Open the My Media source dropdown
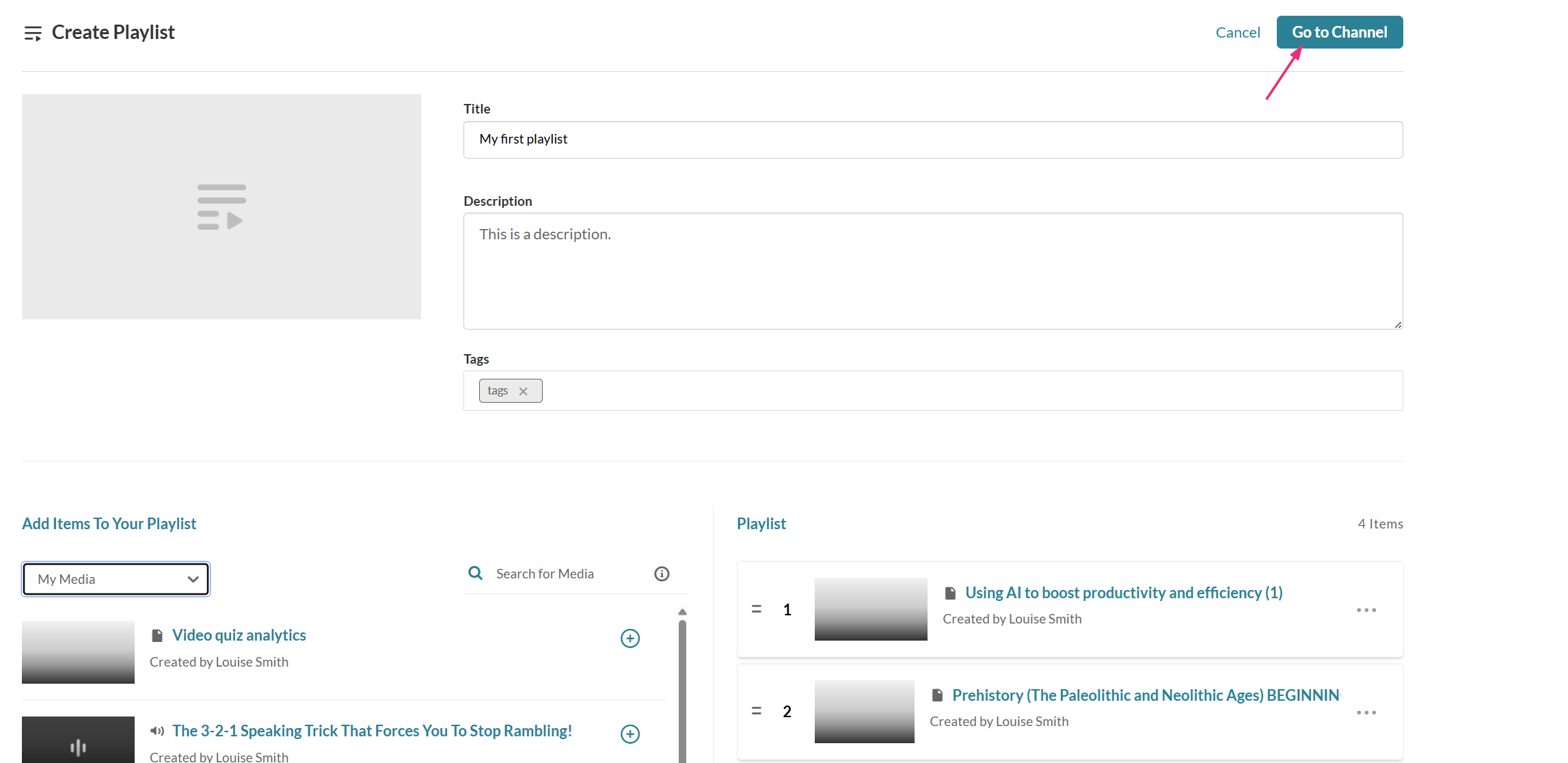The width and height of the screenshot is (1568, 763). [116, 579]
